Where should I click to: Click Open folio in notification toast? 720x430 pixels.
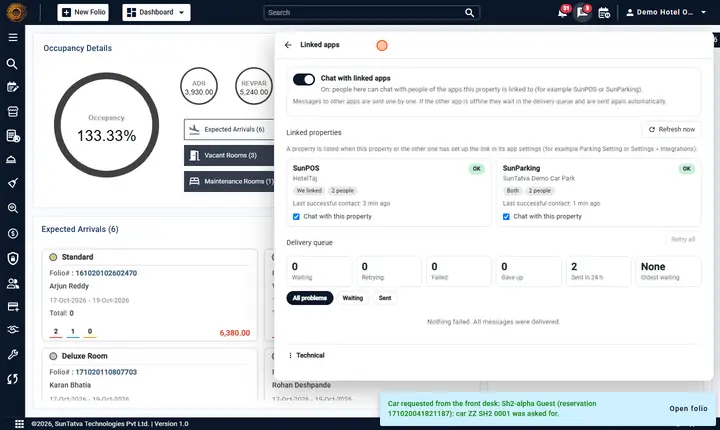(688, 408)
